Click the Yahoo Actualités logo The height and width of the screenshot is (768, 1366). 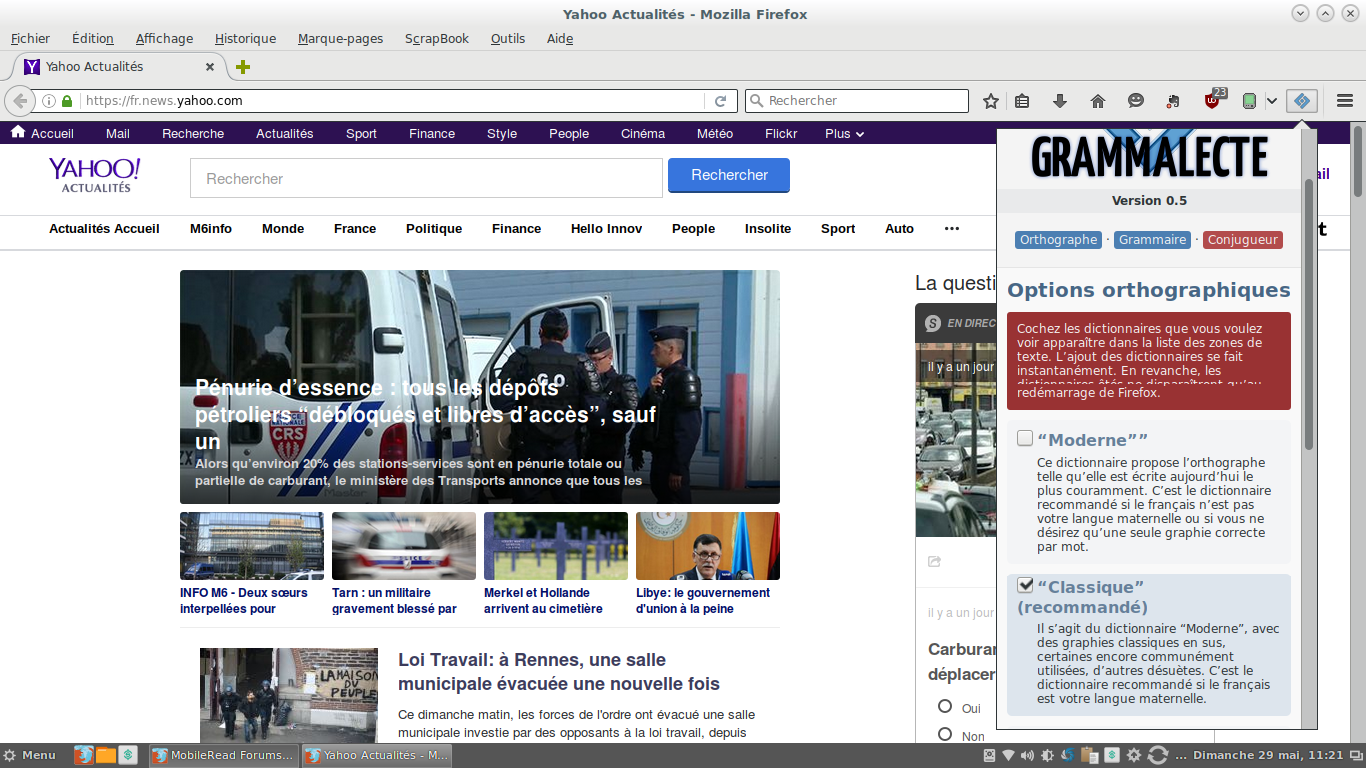(95, 174)
